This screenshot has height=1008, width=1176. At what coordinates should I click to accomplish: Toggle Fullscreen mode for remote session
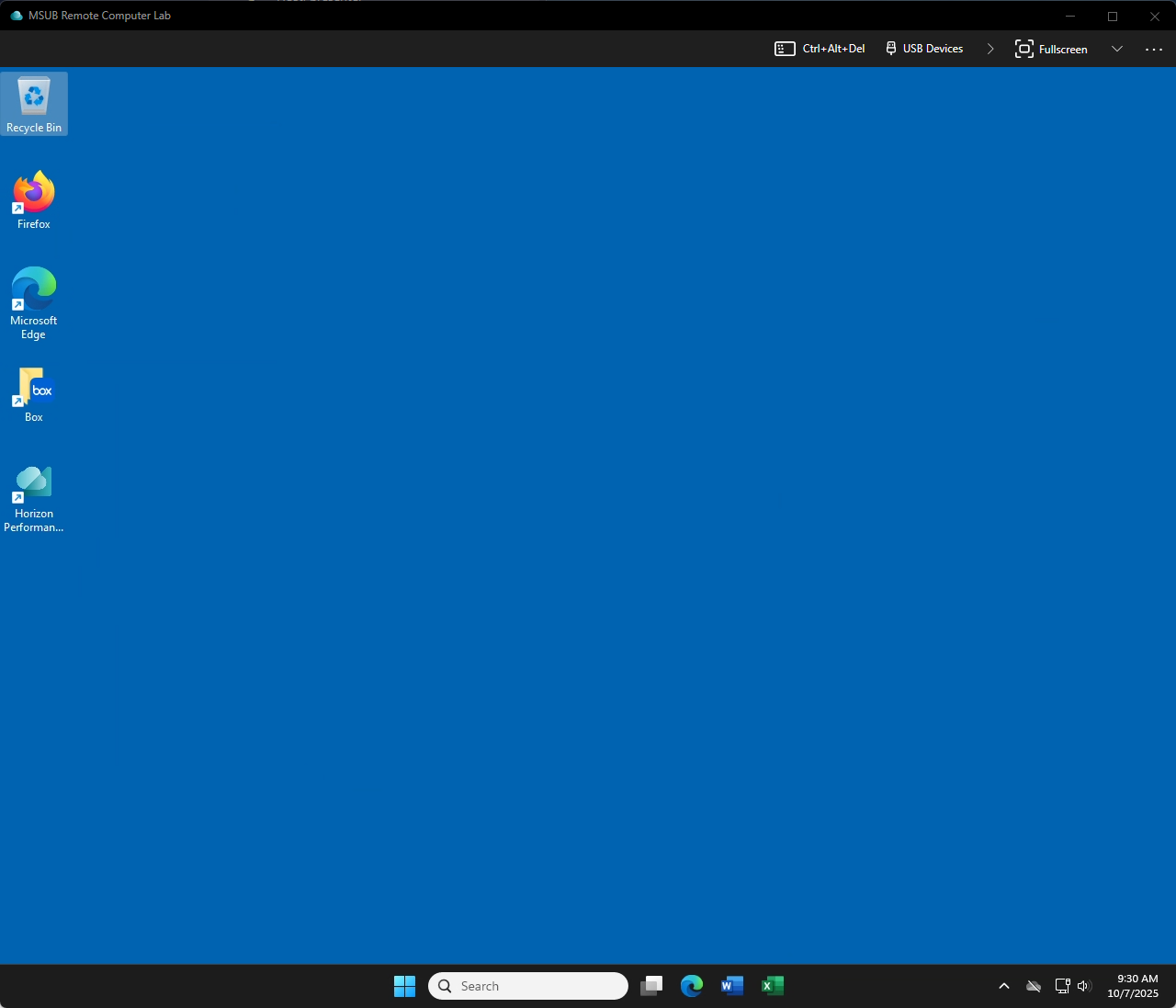pos(1051,49)
